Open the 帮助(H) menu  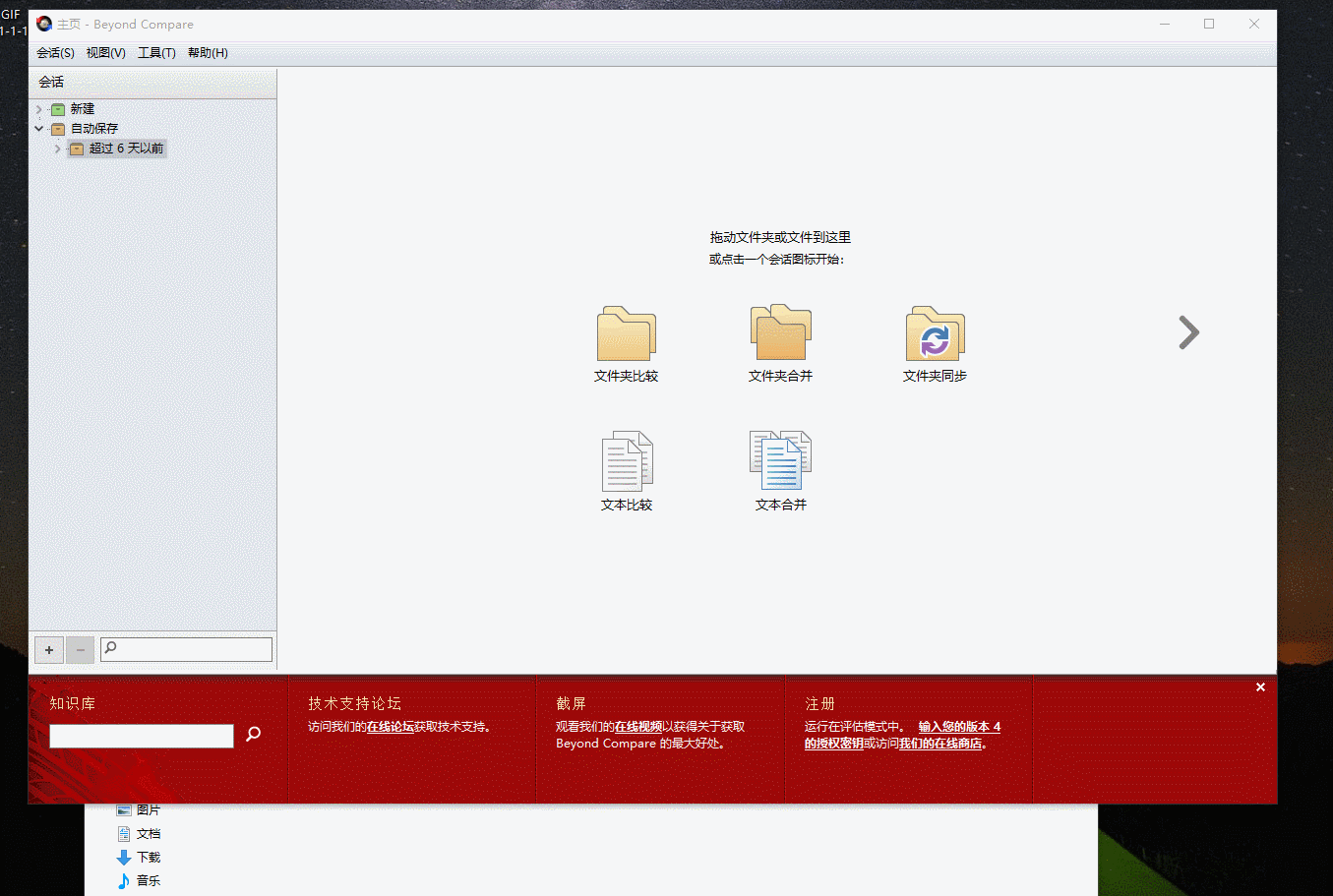tap(208, 53)
